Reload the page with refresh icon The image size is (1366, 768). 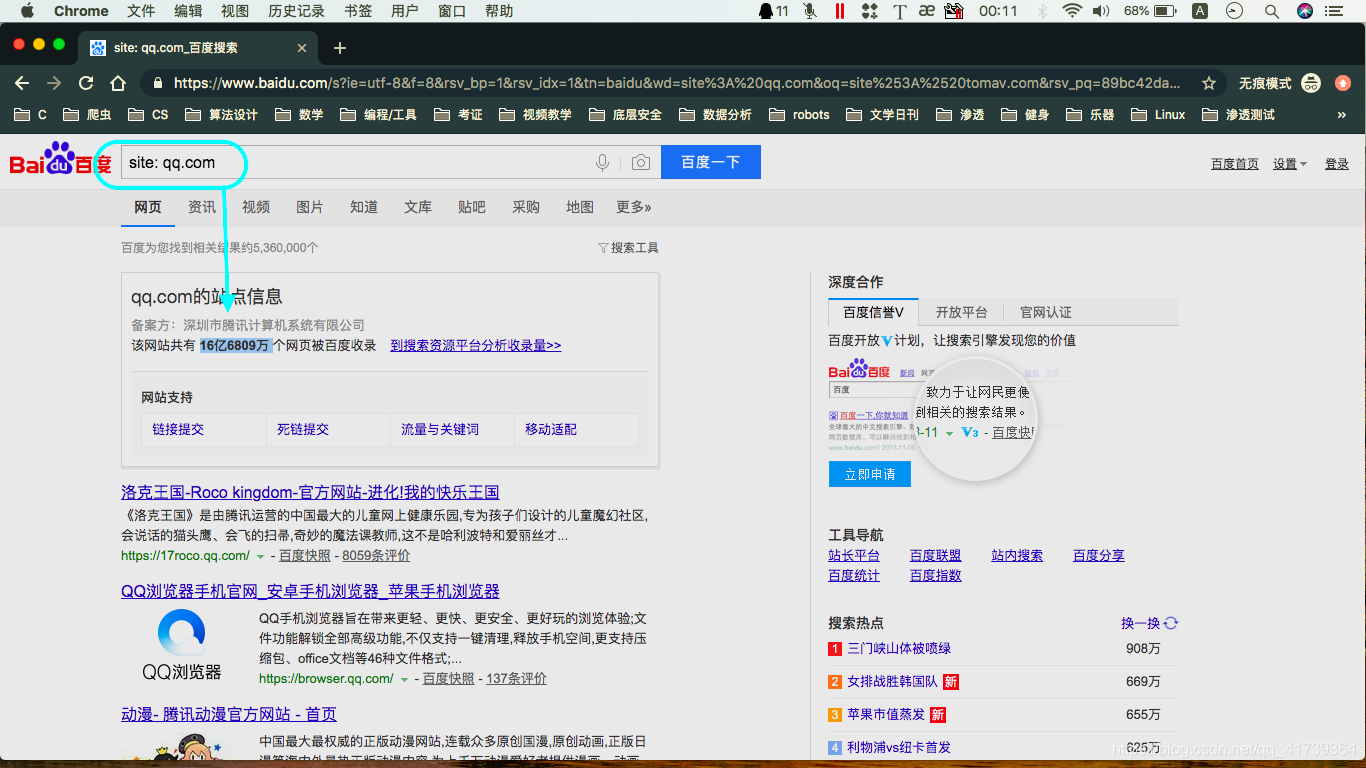tap(86, 83)
